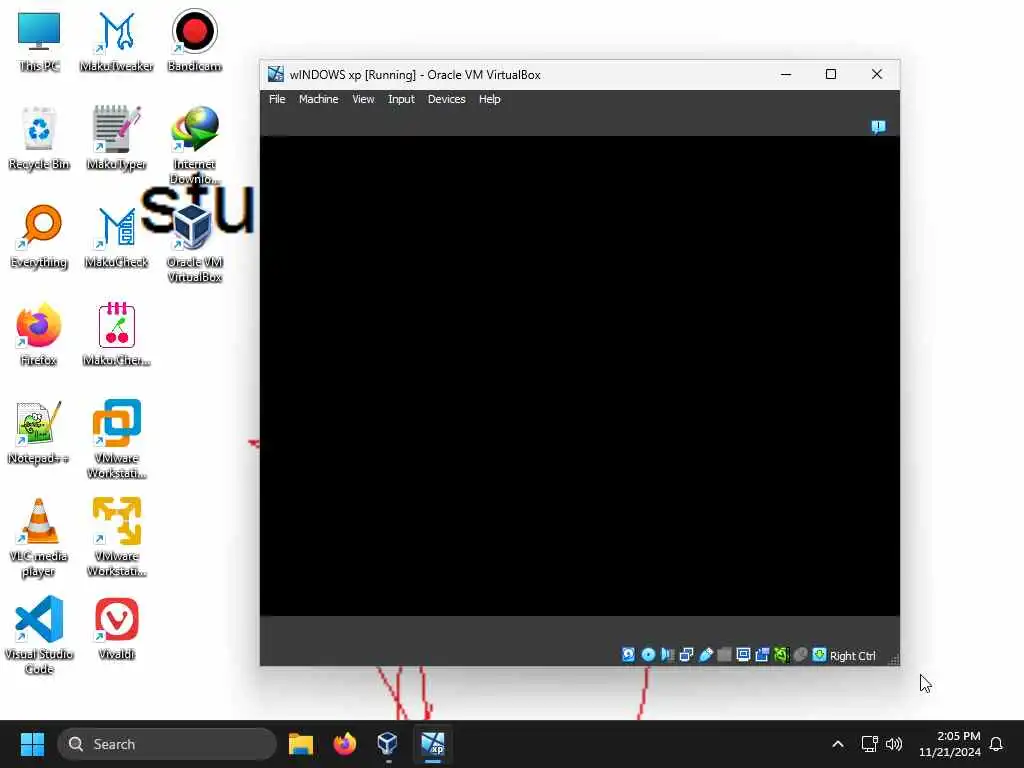Image resolution: width=1024 pixels, height=768 pixels.
Task: Click the network tray icon
Action: [869, 744]
